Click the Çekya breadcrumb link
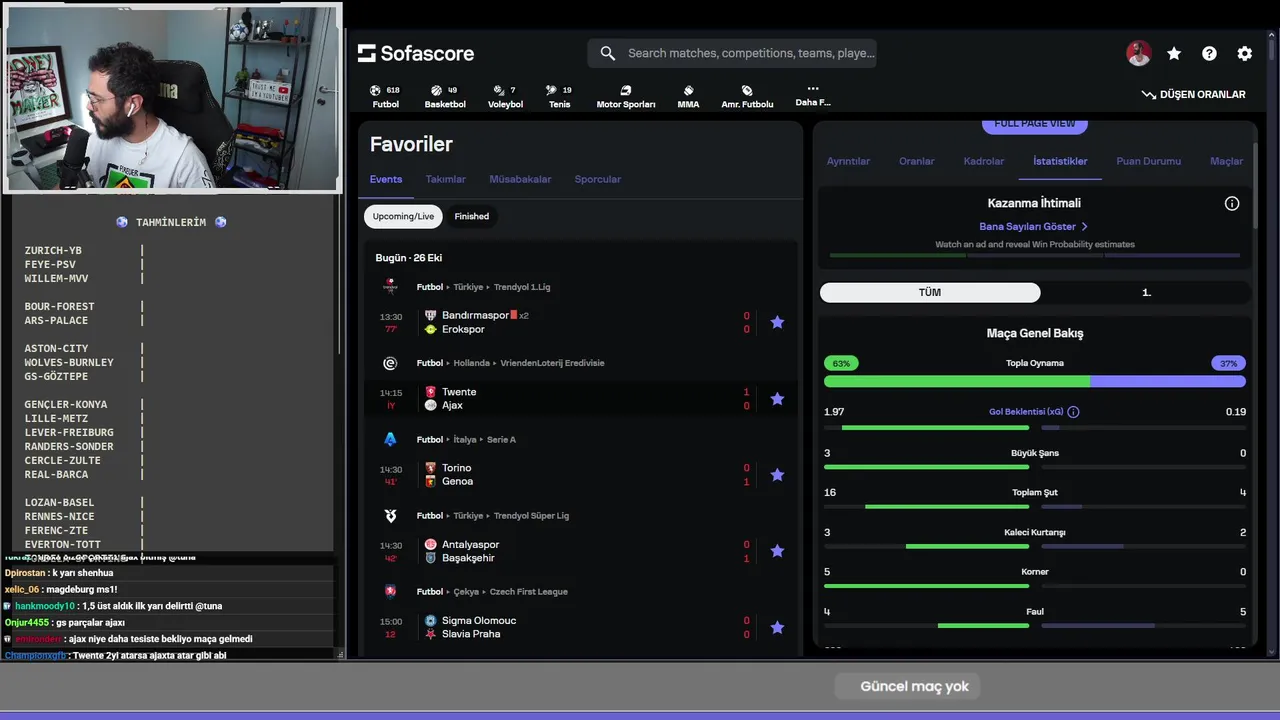The height and width of the screenshot is (720, 1280). point(468,592)
